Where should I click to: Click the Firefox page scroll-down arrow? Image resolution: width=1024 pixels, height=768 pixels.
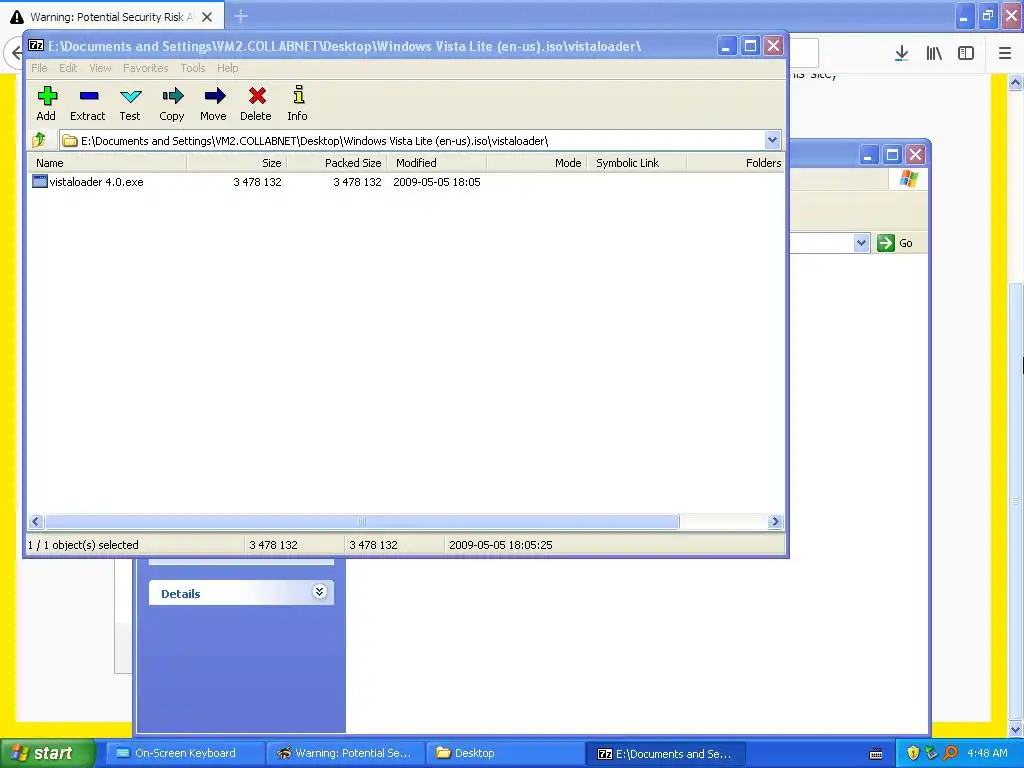coord(1015,729)
